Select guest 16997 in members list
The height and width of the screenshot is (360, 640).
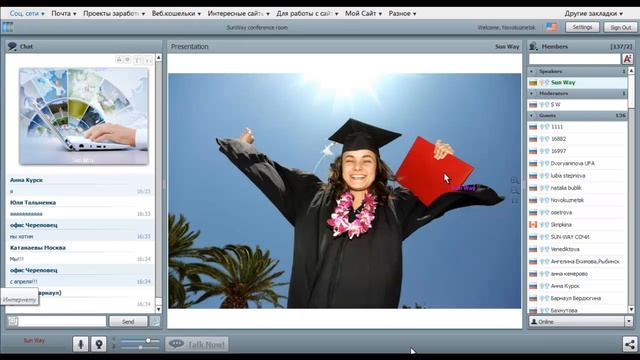(578, 151)
